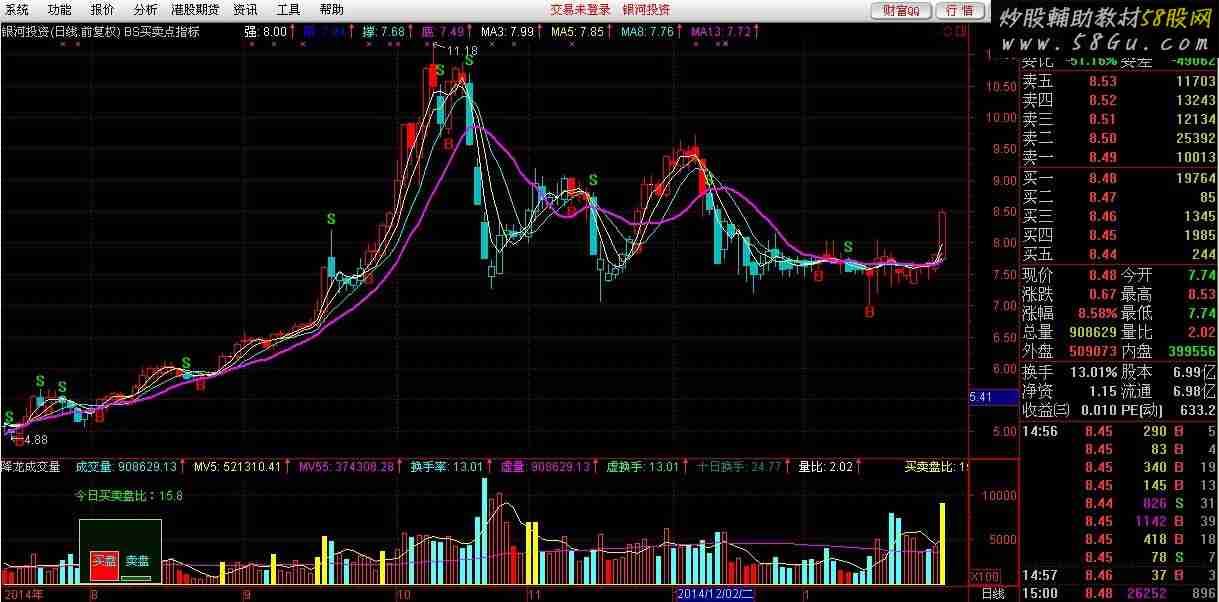Select the 买五 bid row
The height and width of the screenshot is (602, 1219).
pyautogui.click(x=1119, y=254)
